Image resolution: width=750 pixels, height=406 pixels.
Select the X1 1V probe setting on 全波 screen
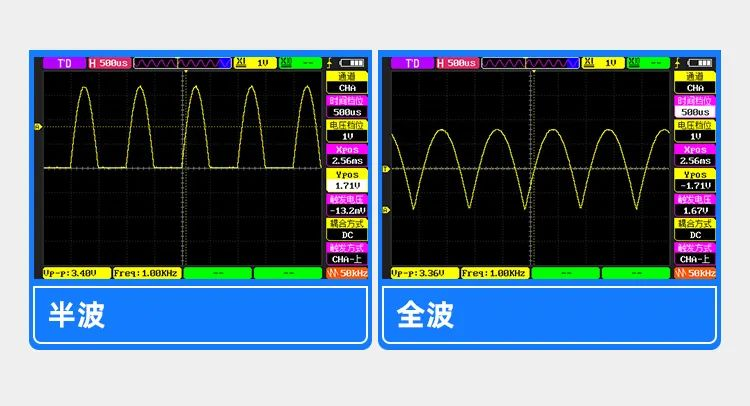point(603,63)
